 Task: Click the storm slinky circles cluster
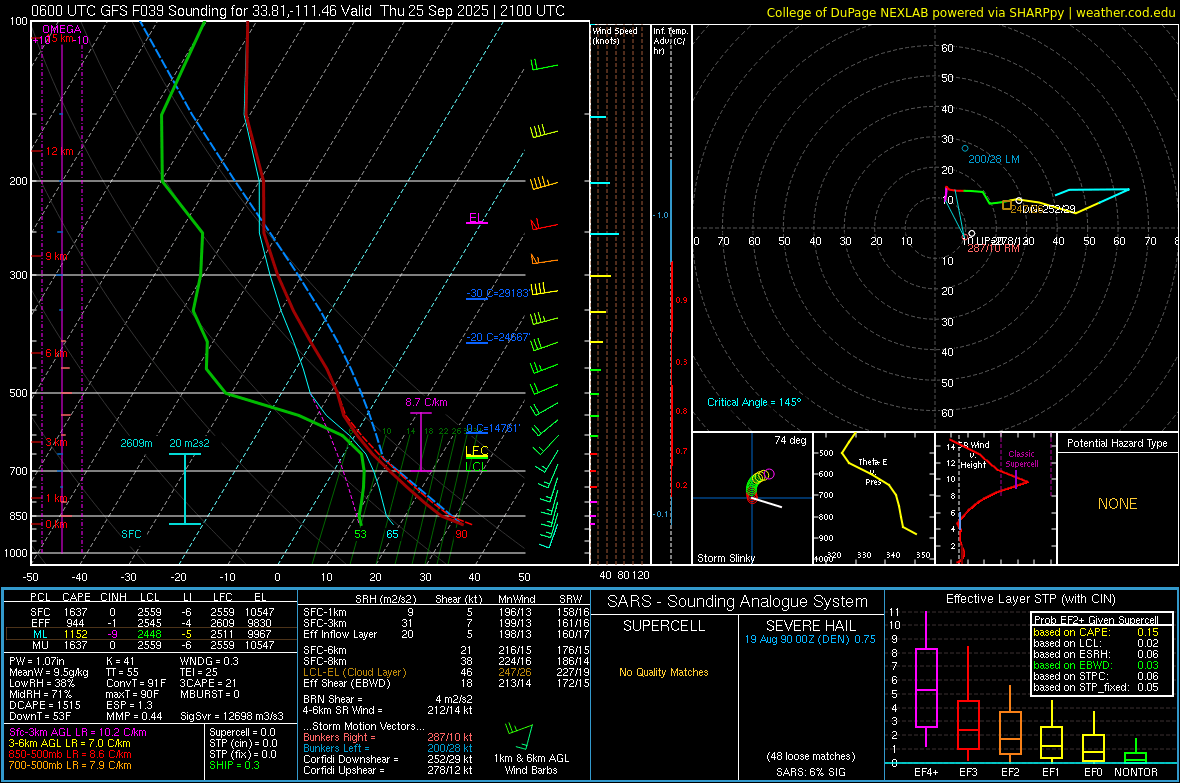(x=759, y=484)
